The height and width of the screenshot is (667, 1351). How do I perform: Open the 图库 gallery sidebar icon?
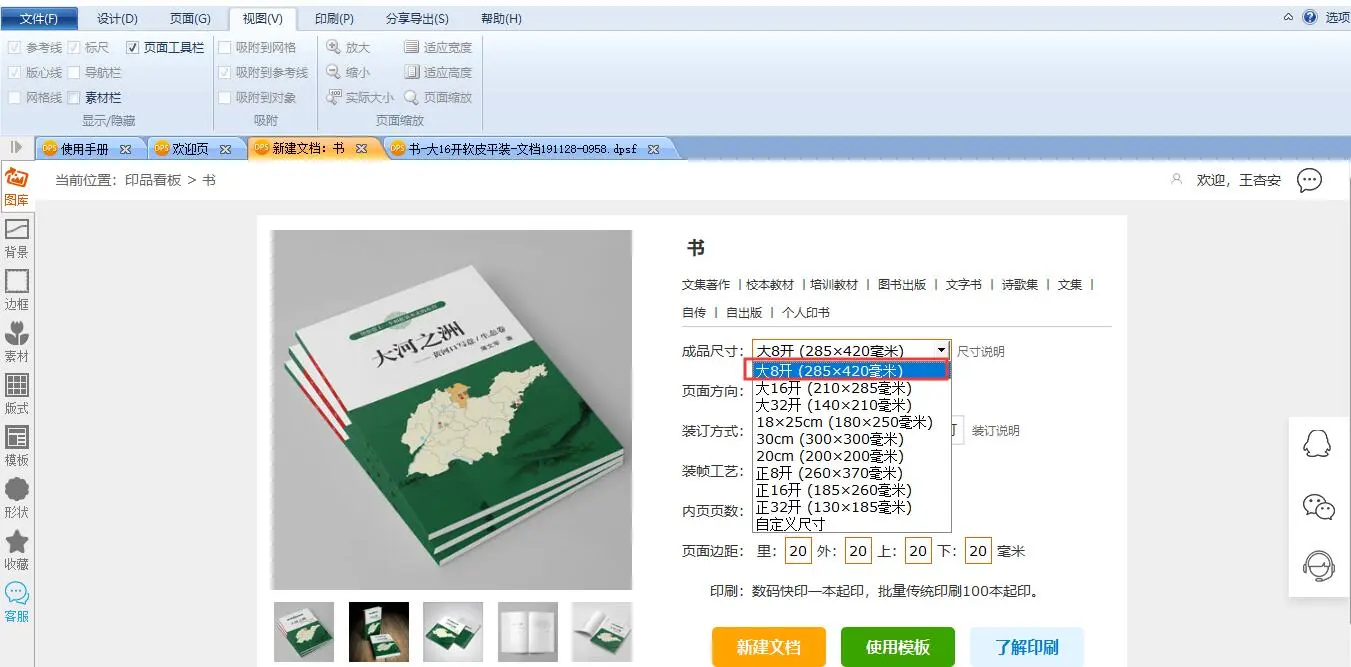17,186
